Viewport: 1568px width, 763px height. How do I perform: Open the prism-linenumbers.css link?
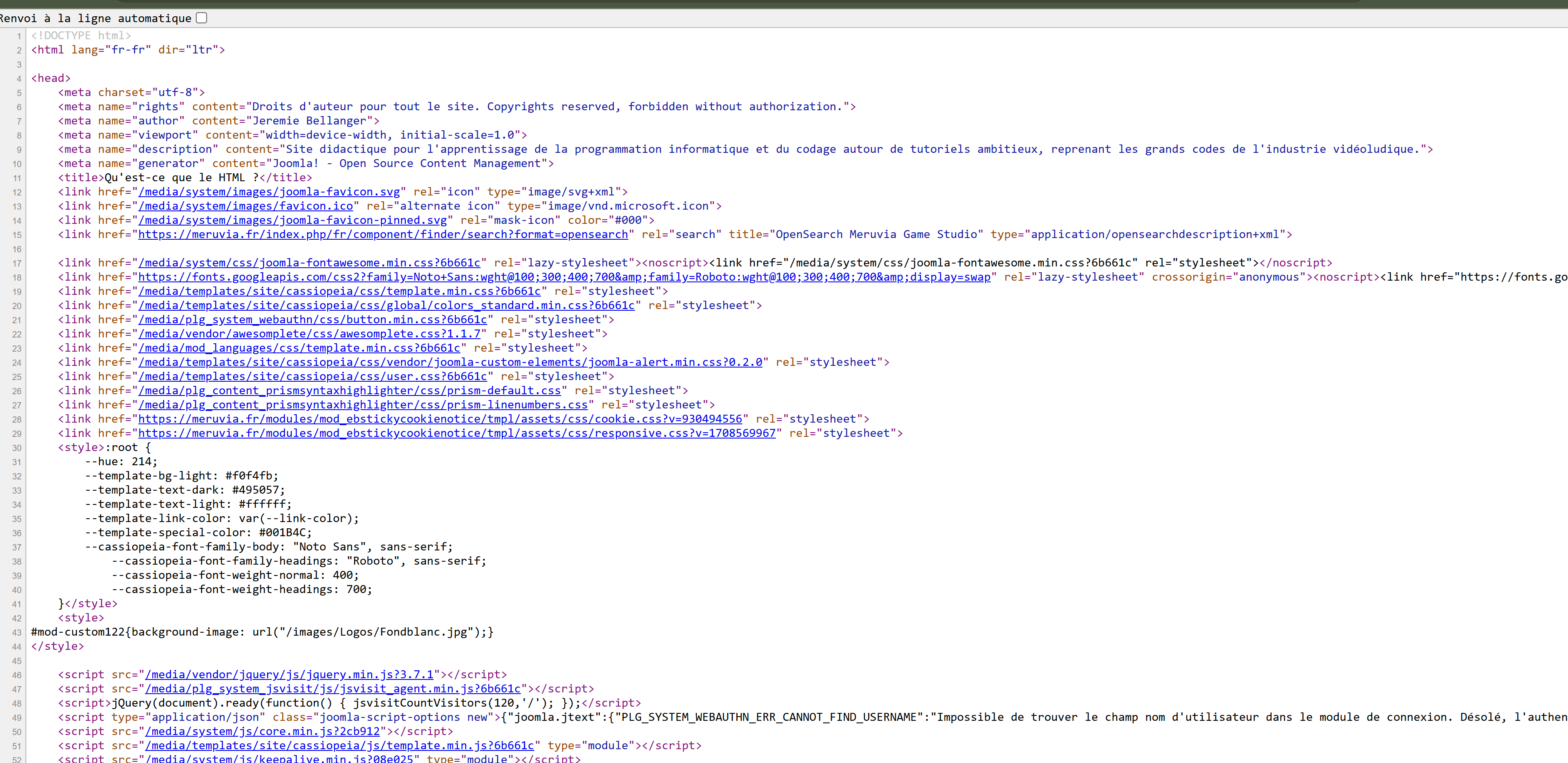pyautogui.click(x=363, y=405)
